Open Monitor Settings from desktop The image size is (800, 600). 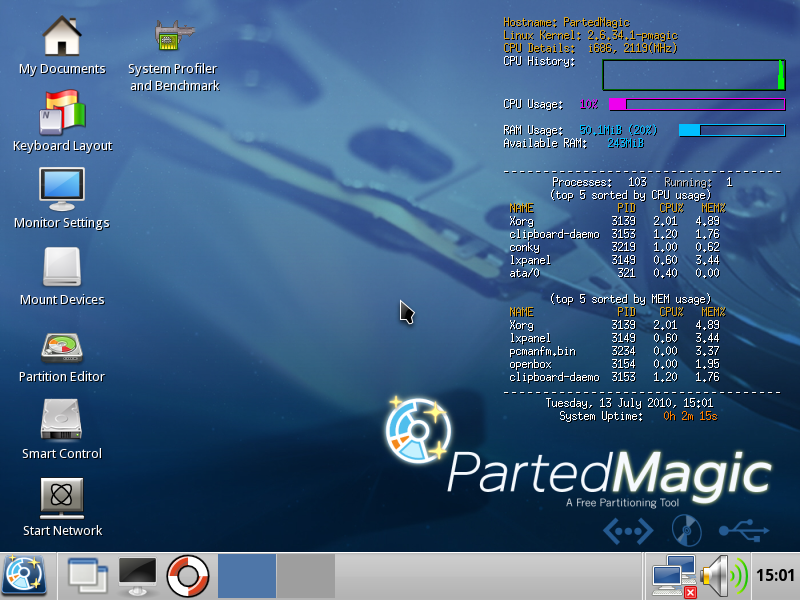coord(62,192)
